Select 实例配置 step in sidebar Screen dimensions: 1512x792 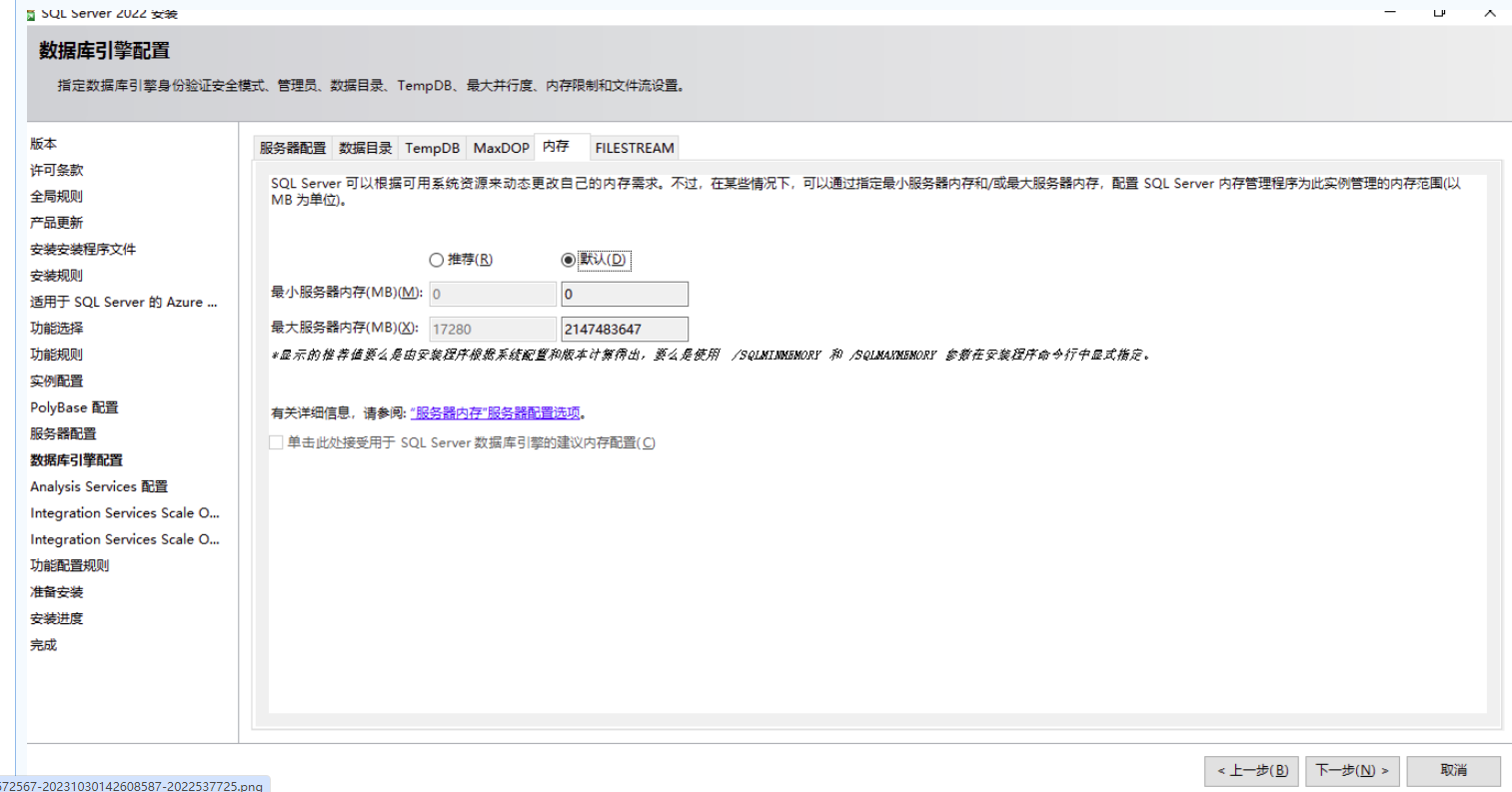(x=57, y=381)
